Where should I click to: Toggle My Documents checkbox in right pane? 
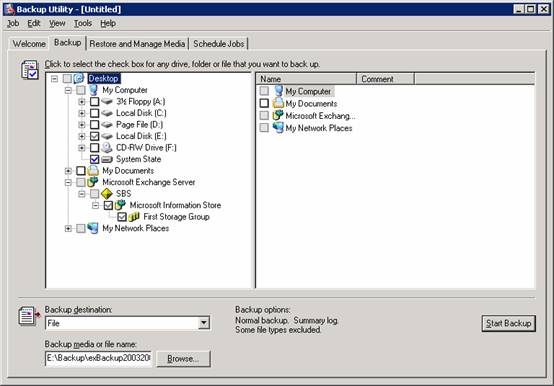pyautogui.click(x=264, y=103)
